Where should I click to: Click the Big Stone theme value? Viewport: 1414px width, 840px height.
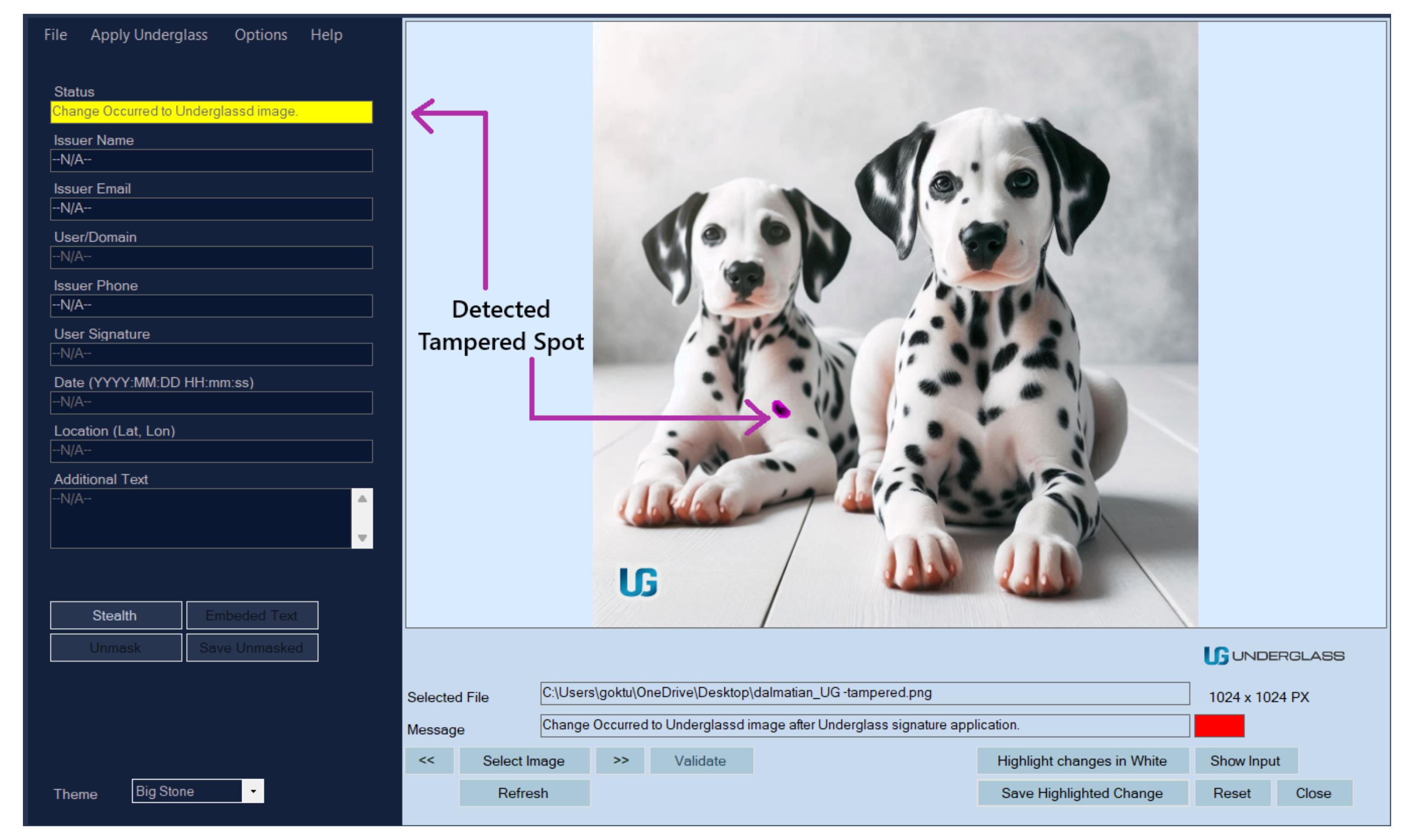(x=187, y=791)
